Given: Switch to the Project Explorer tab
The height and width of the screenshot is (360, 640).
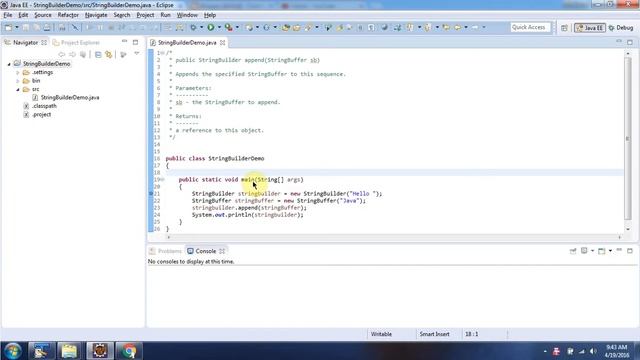Looking at the screenshot, I should pyautogui.click(x=76, y=42).
